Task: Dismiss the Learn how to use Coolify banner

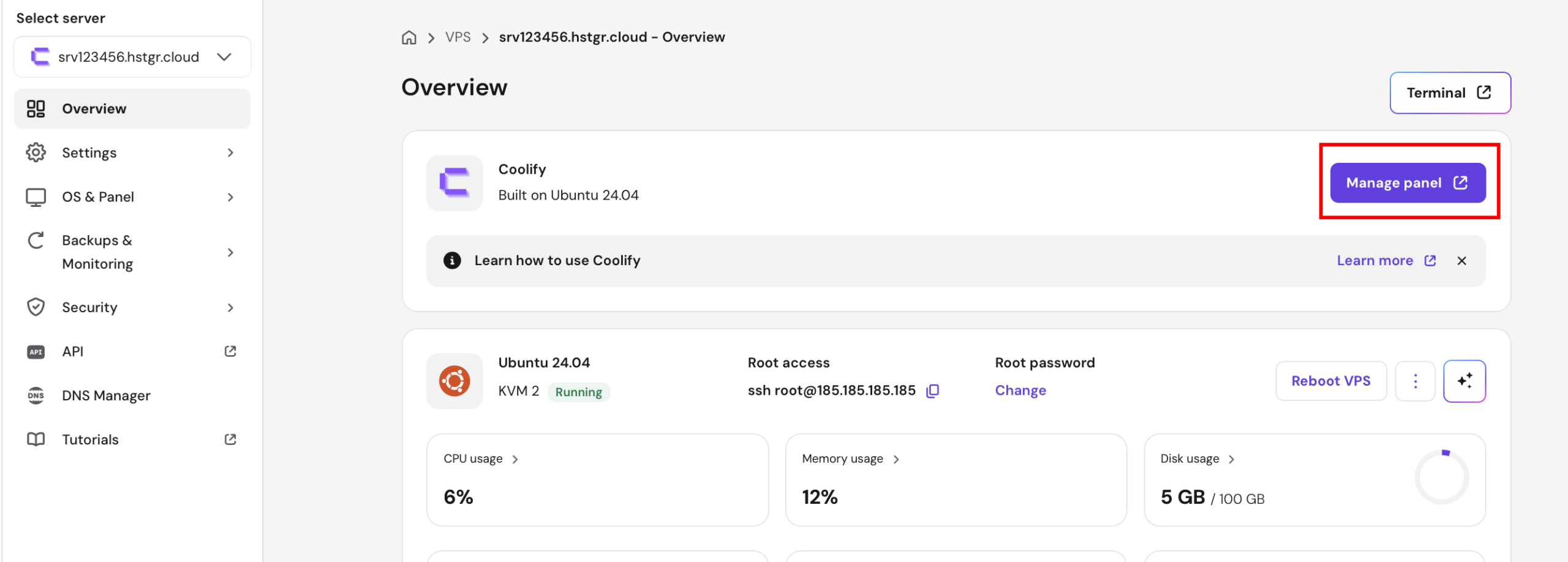Action: (x=1462, y=261)
